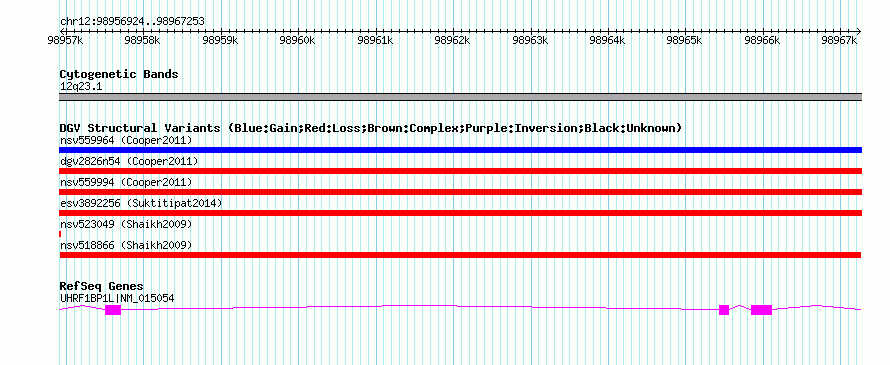Click the DGV Structural Variants track title

click(371, 128)
